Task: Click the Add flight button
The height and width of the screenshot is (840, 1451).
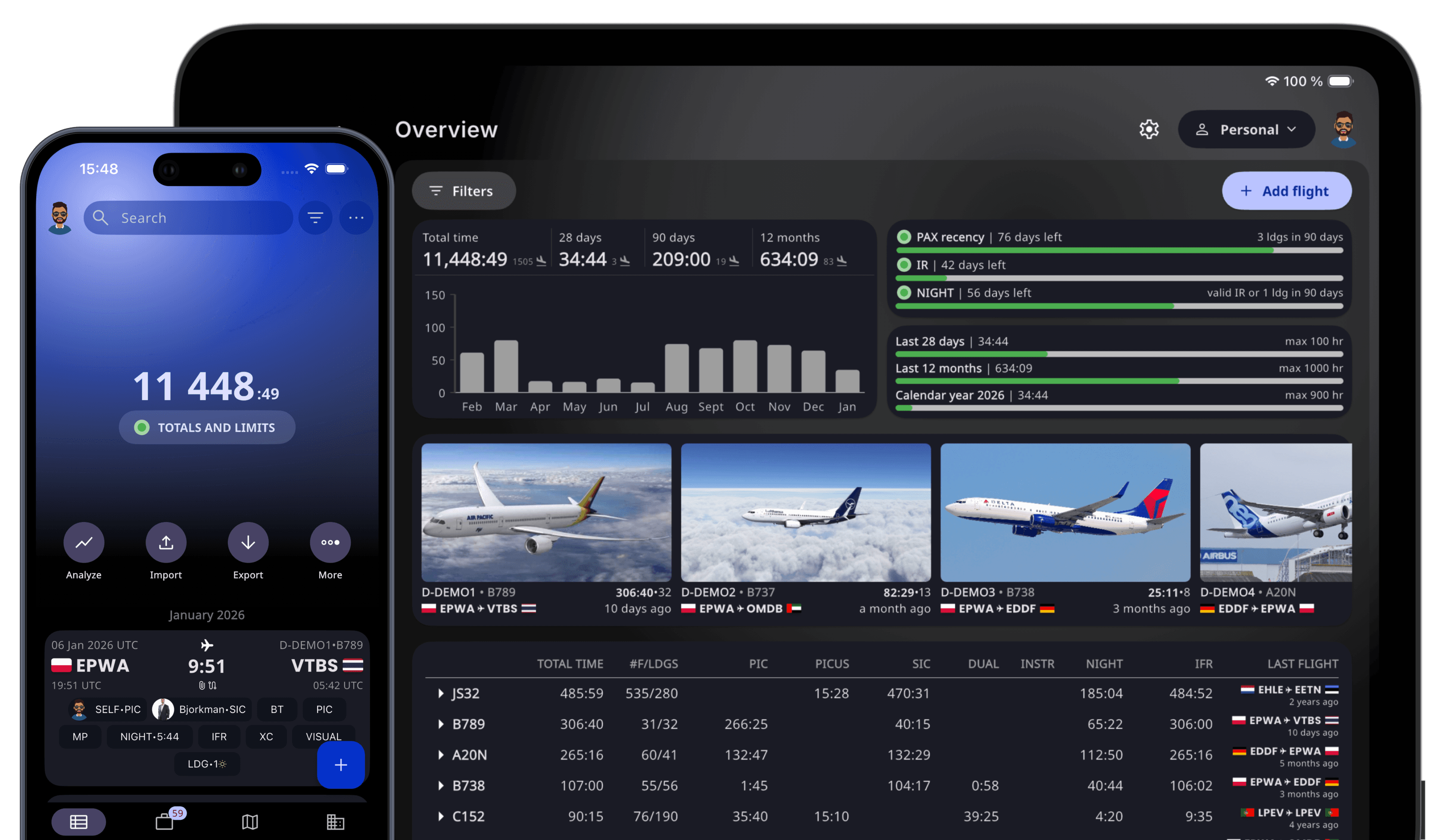Action: coord(1286,191)
